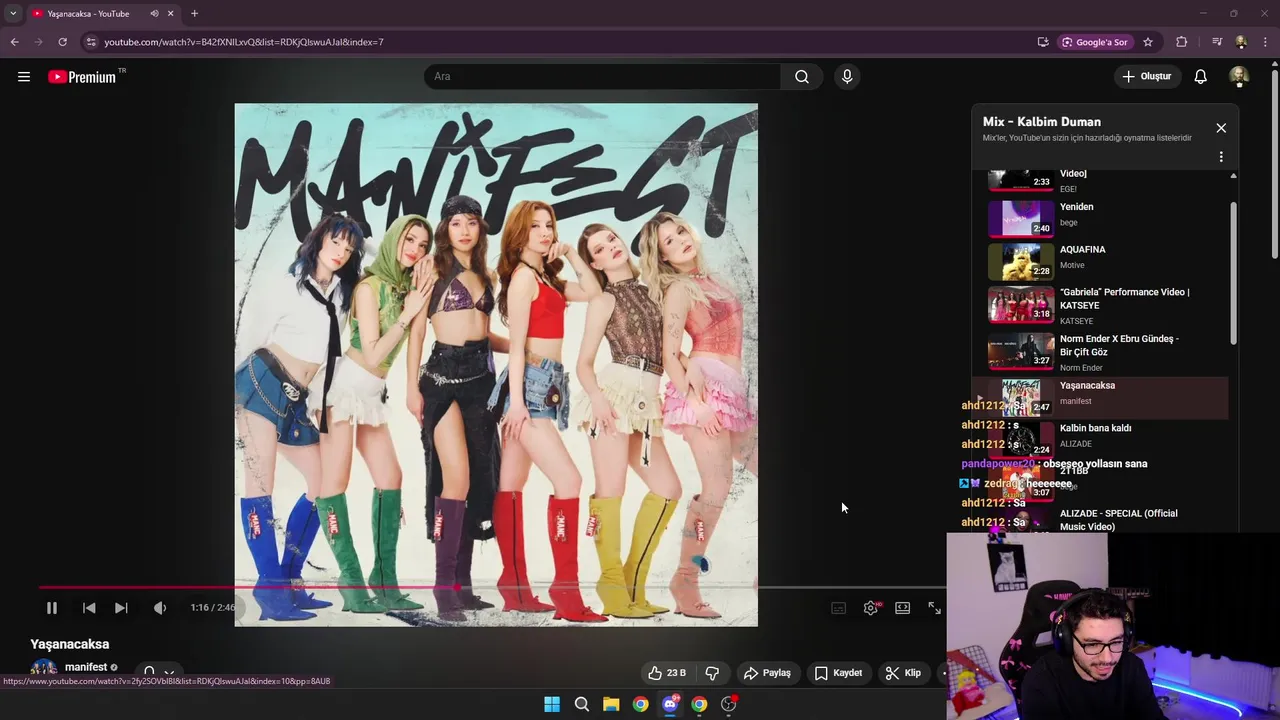Screen dimensions: 1280x720
Task: Start voice search with the microphone
Action: [x=847, y=76]
